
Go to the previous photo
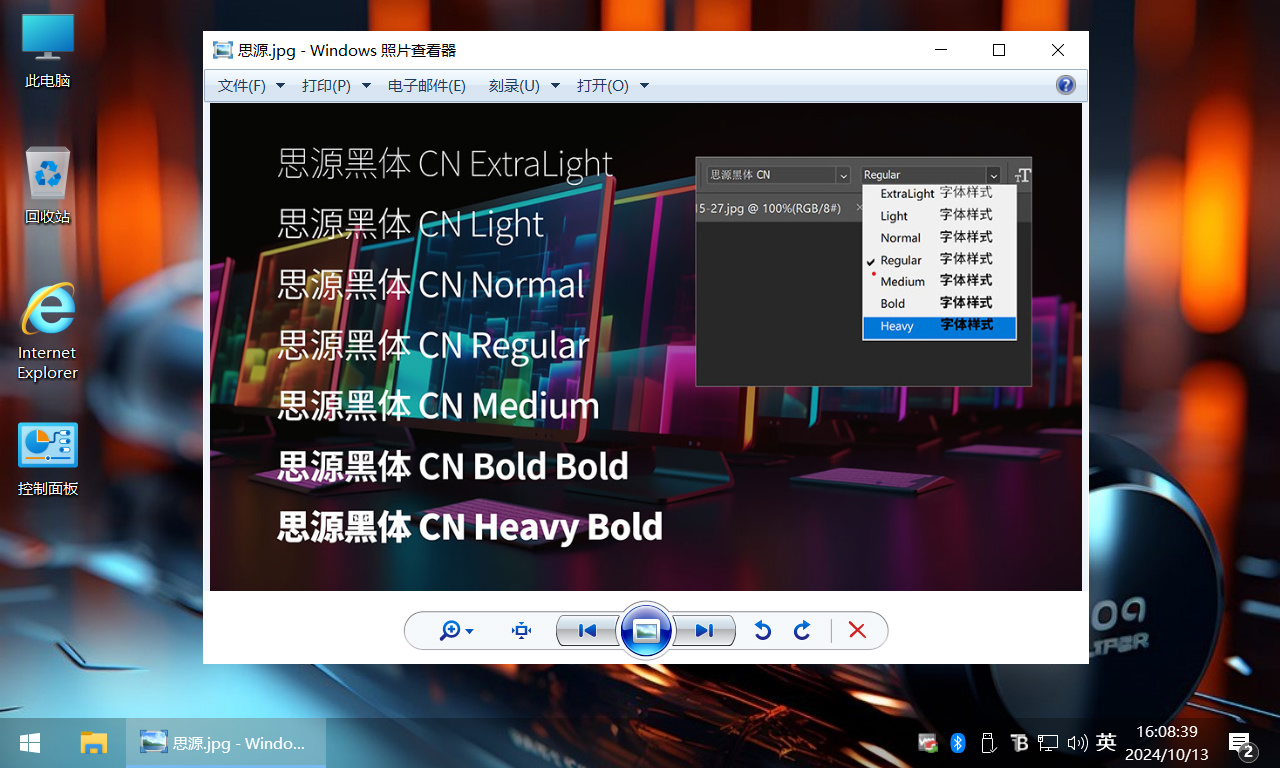pos(588,631)
